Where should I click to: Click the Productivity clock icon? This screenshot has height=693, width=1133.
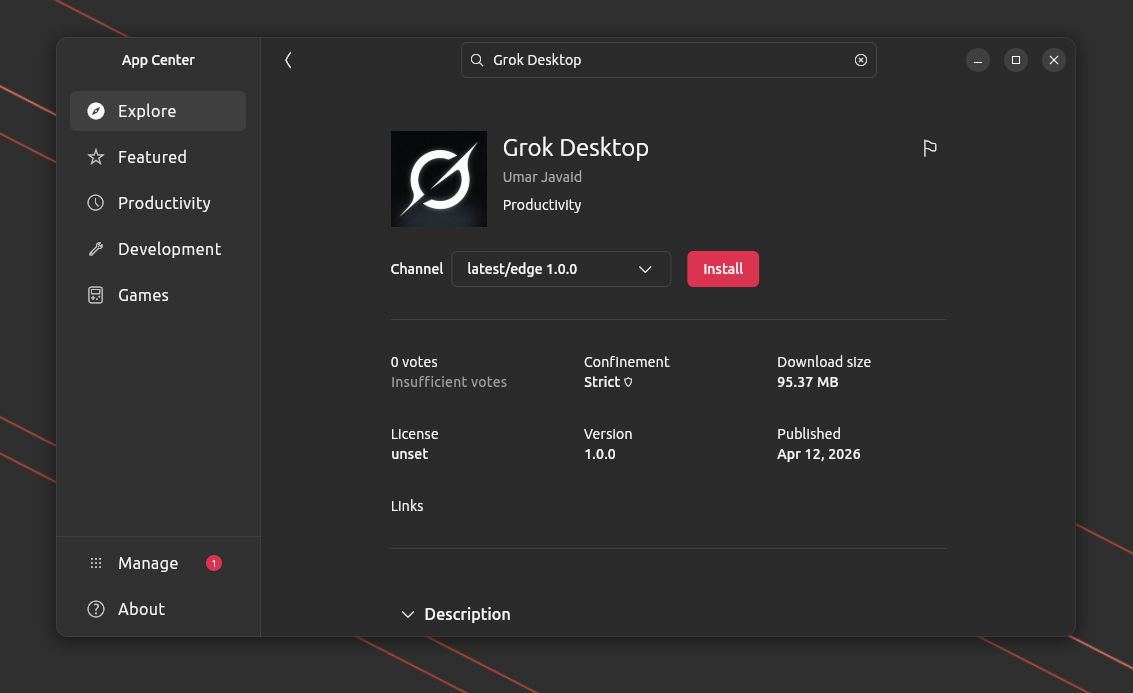pyautogui.click(x=96, y=203)
